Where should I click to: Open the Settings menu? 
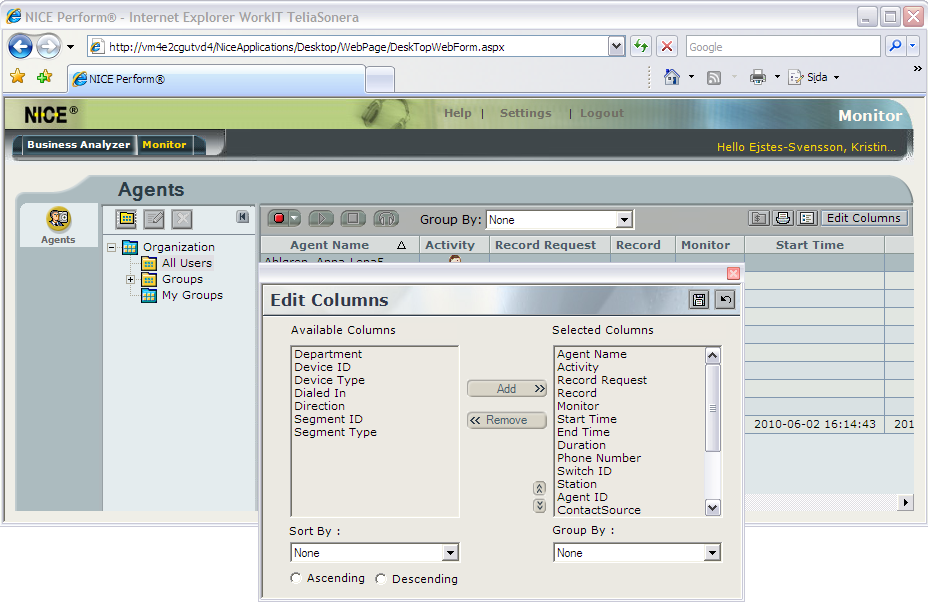525,113
